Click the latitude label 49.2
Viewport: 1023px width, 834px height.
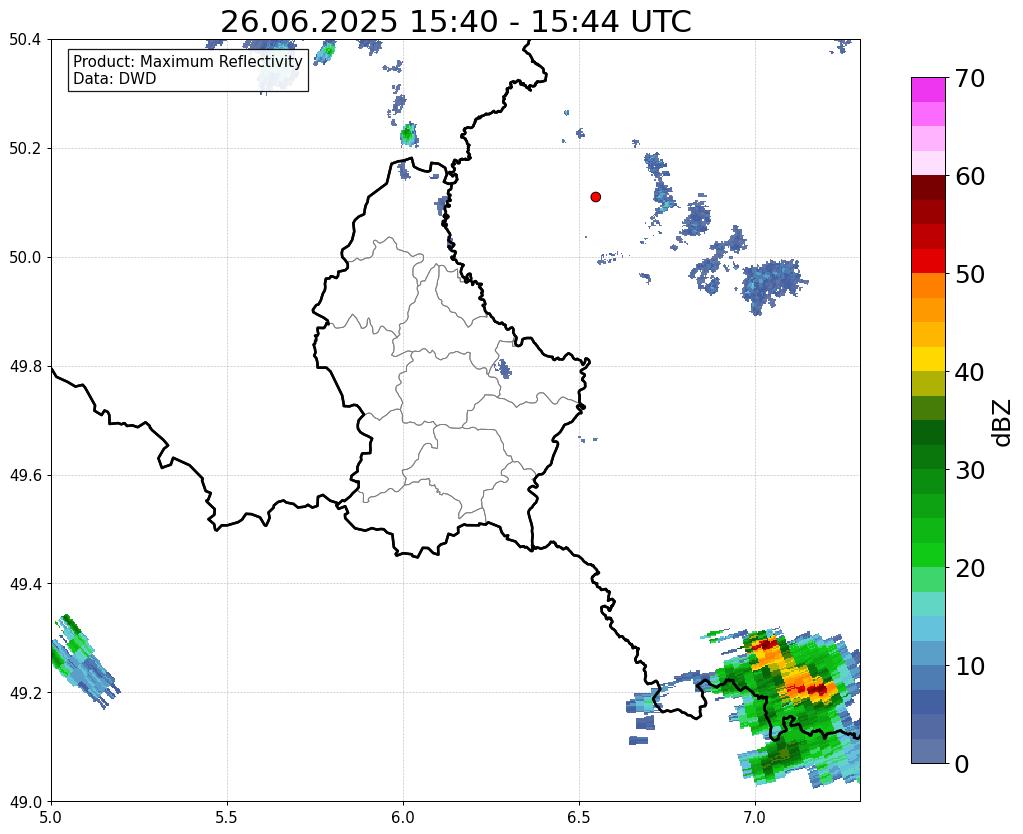pyautogui.click(x=25, y=693)
